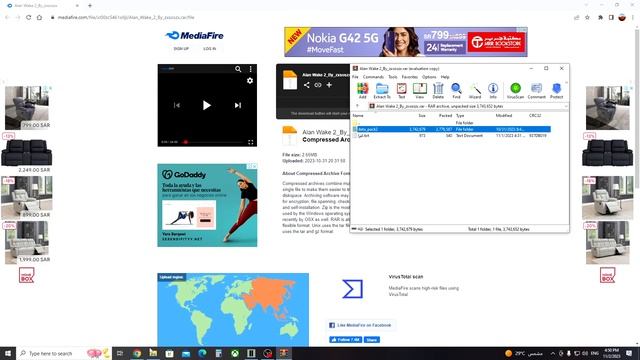The height and width of the screenshot is (360, 640).
Task: Click the Add button in WinRAR toolbar
Action: point(362,91)
